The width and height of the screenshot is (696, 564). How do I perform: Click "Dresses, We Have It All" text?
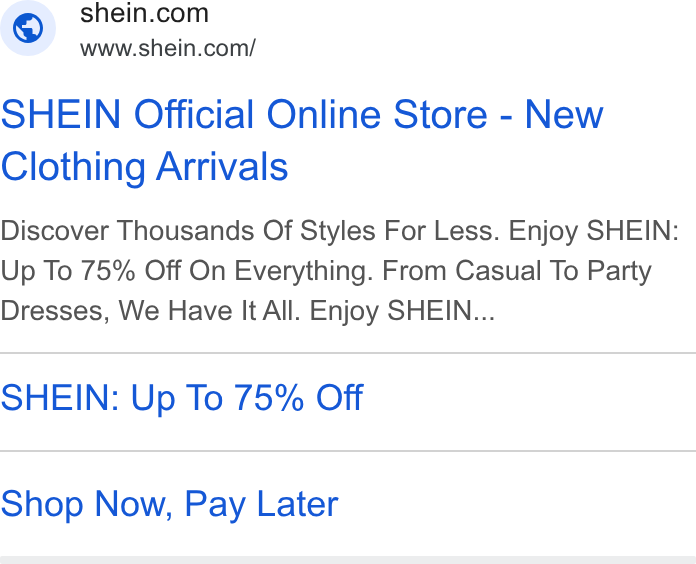pyautogui.click(x=150, y=311)
